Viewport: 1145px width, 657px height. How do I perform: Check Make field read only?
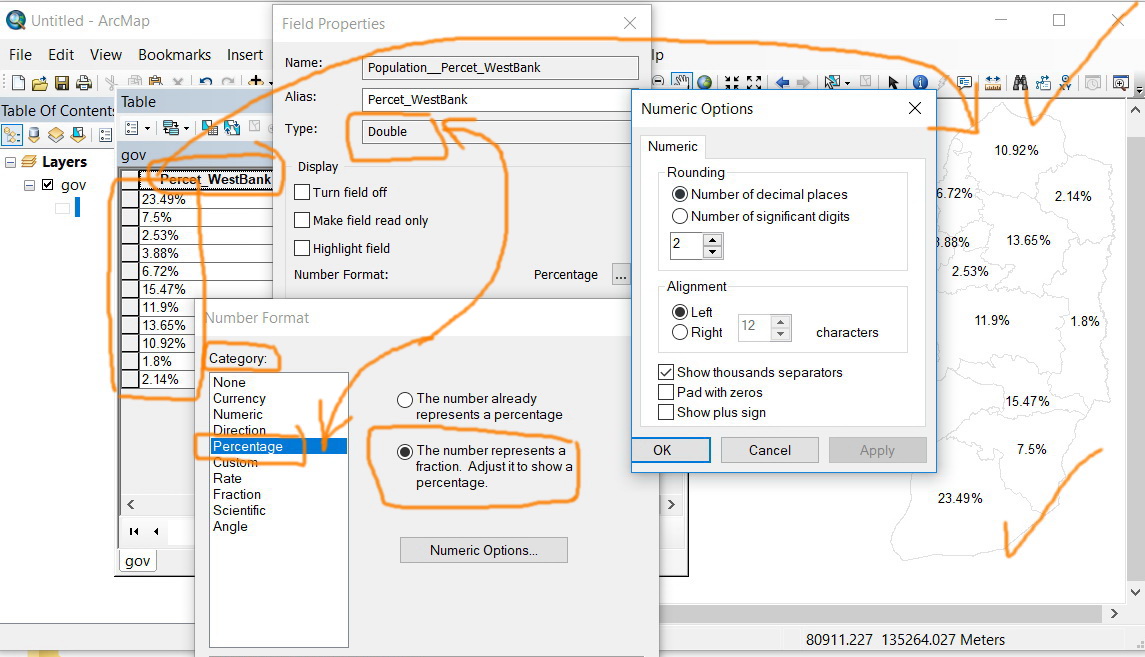click(x=302, y=220)
